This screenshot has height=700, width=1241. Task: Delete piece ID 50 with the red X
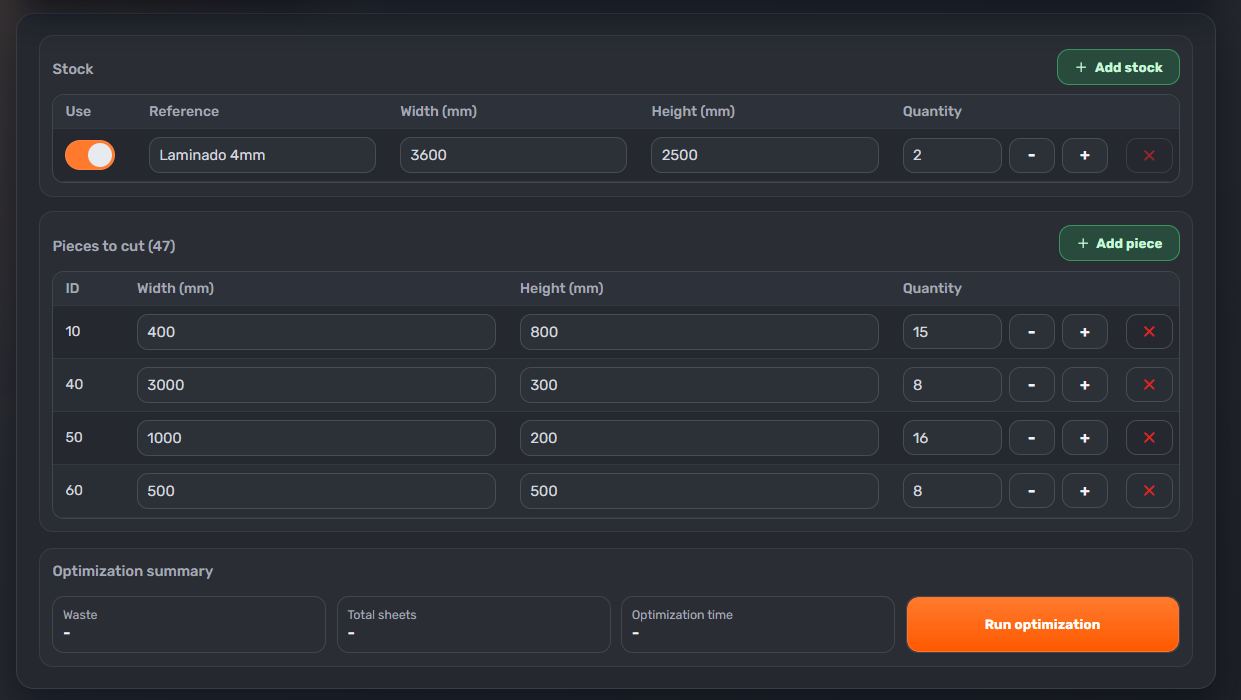pos(1149,437)
